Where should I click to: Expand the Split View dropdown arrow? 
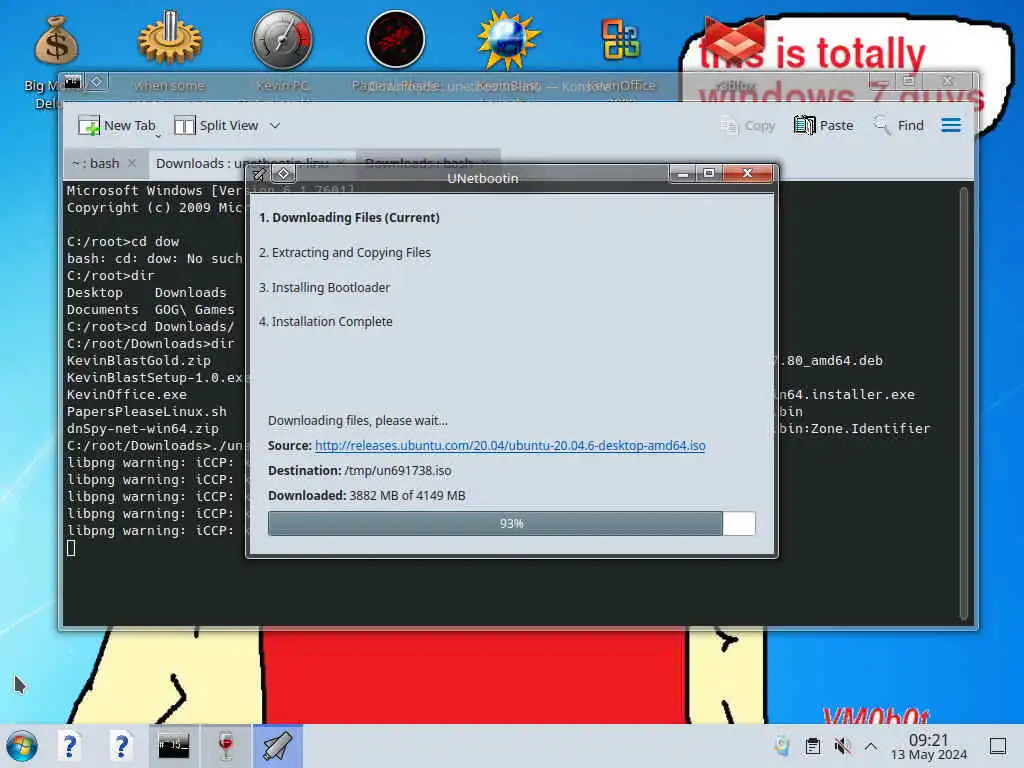pyautogui.click(x=275, y=125)
